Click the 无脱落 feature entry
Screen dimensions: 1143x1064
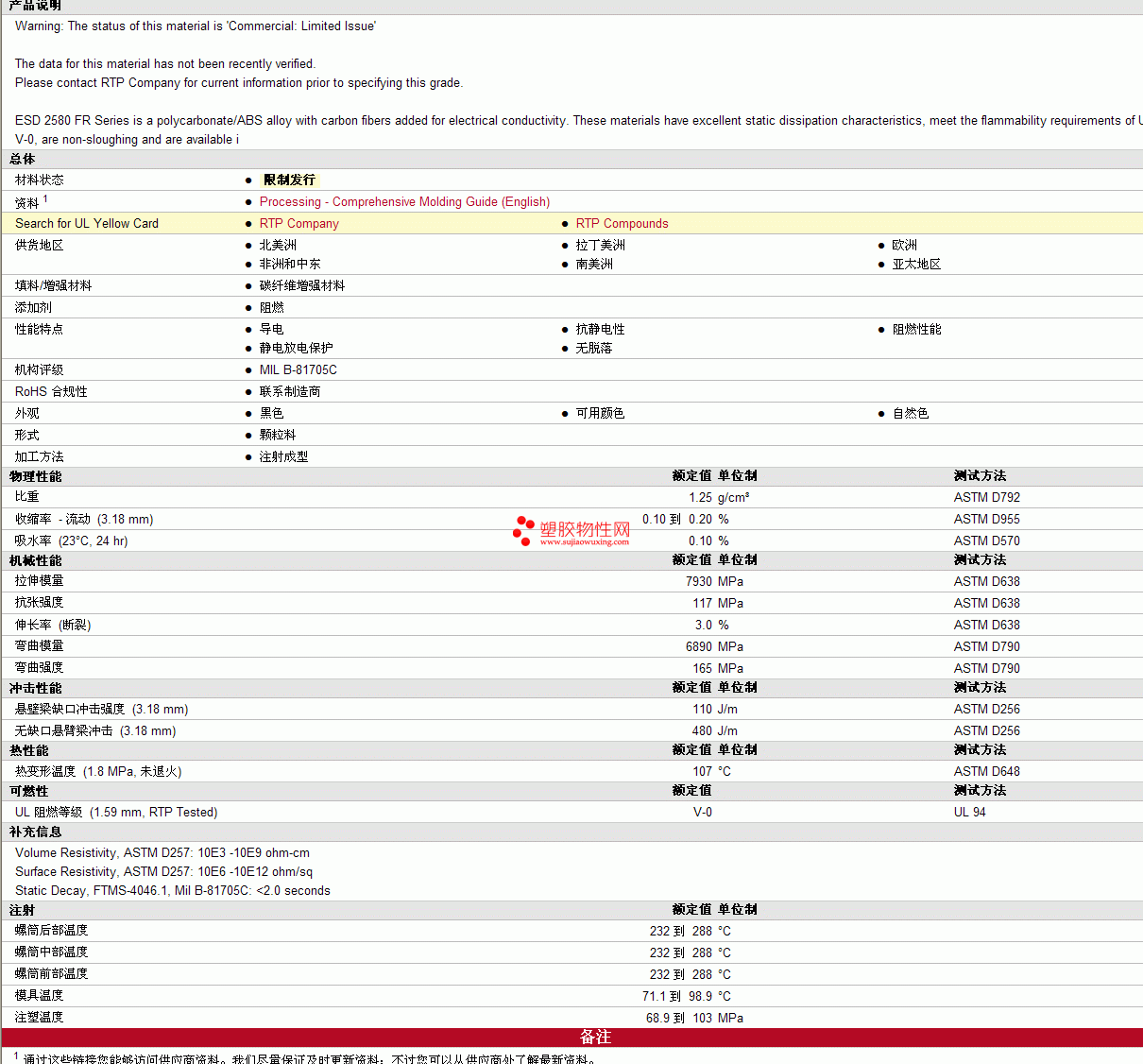594,348
